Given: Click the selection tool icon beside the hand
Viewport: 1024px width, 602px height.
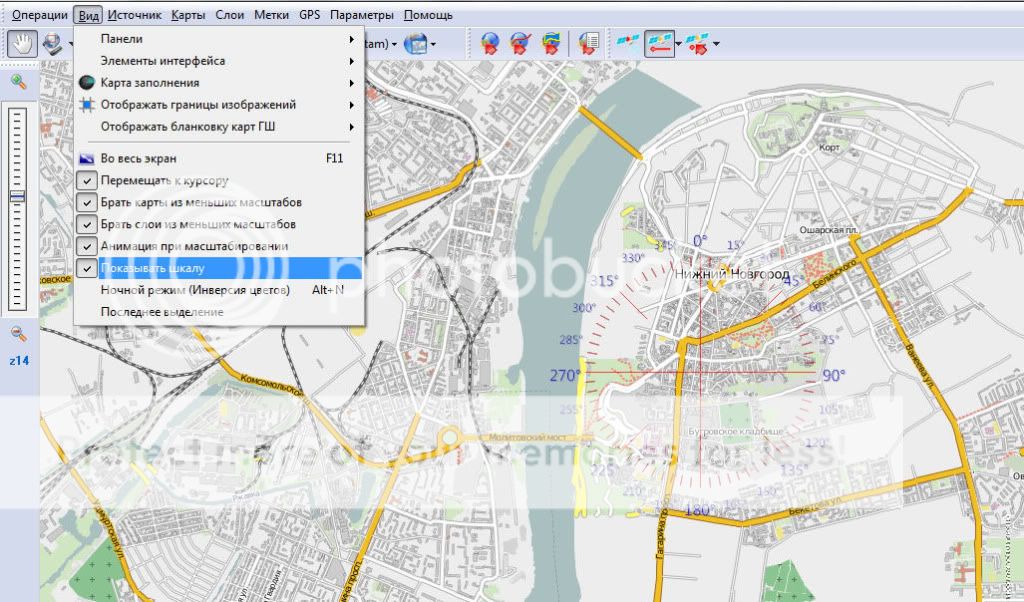Looking at the screenshot, I should (x=52, y=44).
